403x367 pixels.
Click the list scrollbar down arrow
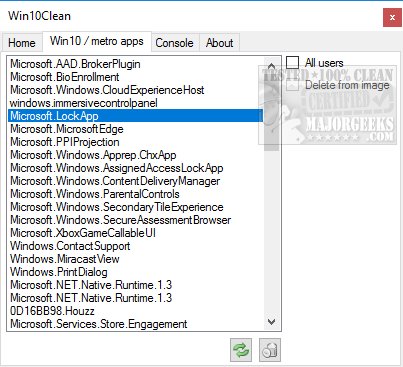pyautogui.click(x=272, y=322)
